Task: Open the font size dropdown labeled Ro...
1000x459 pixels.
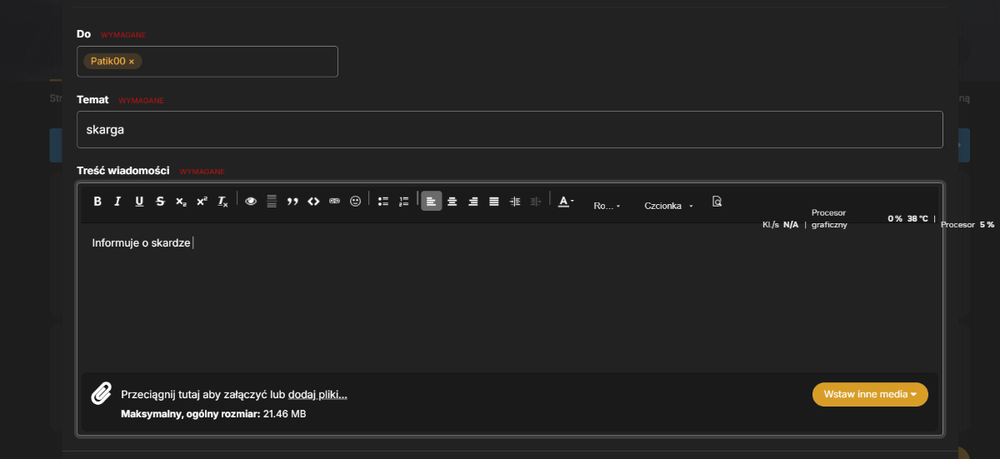Action: point(607,206)
